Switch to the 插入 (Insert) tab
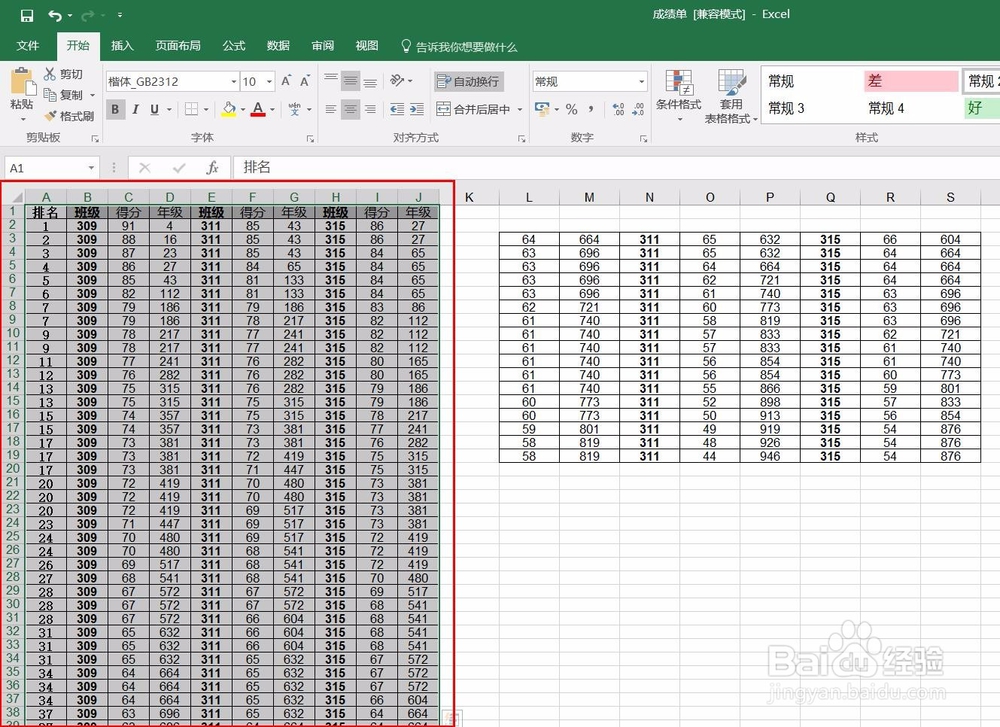The image size is (1000, 727). (122, 46)
